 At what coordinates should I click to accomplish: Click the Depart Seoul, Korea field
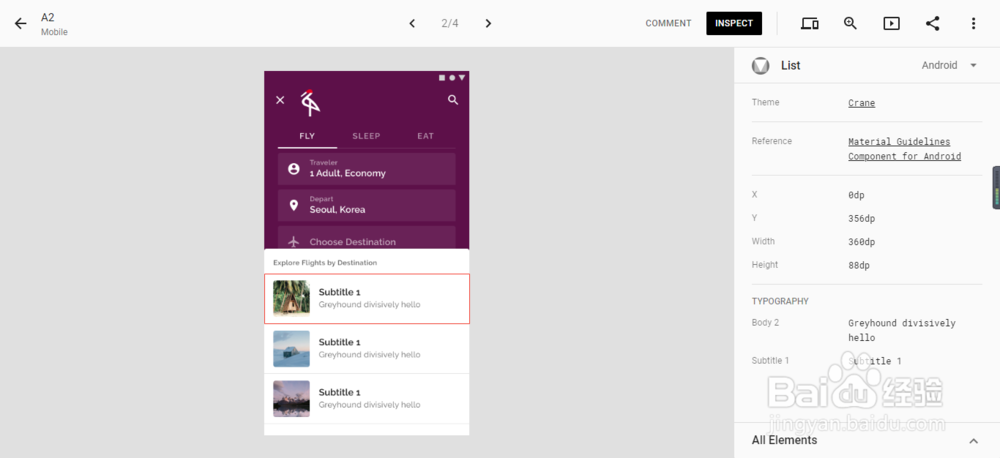pyautogui.click(x=367, y=205)
